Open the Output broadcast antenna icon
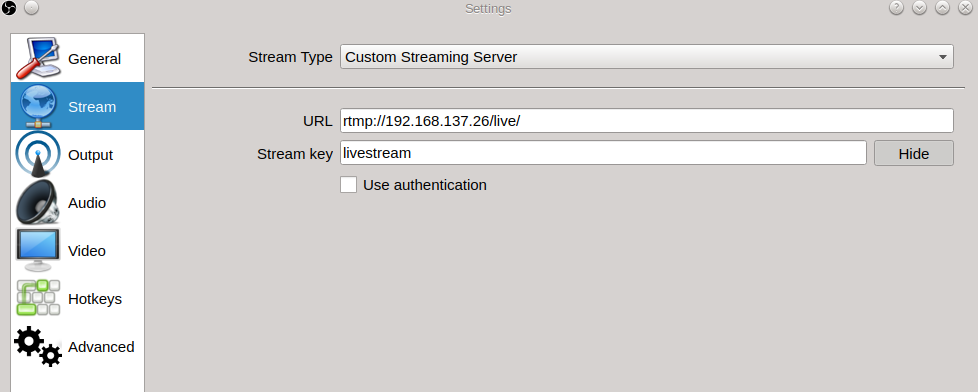This screenshot has width=978, height=392. [x=38, y=155]
